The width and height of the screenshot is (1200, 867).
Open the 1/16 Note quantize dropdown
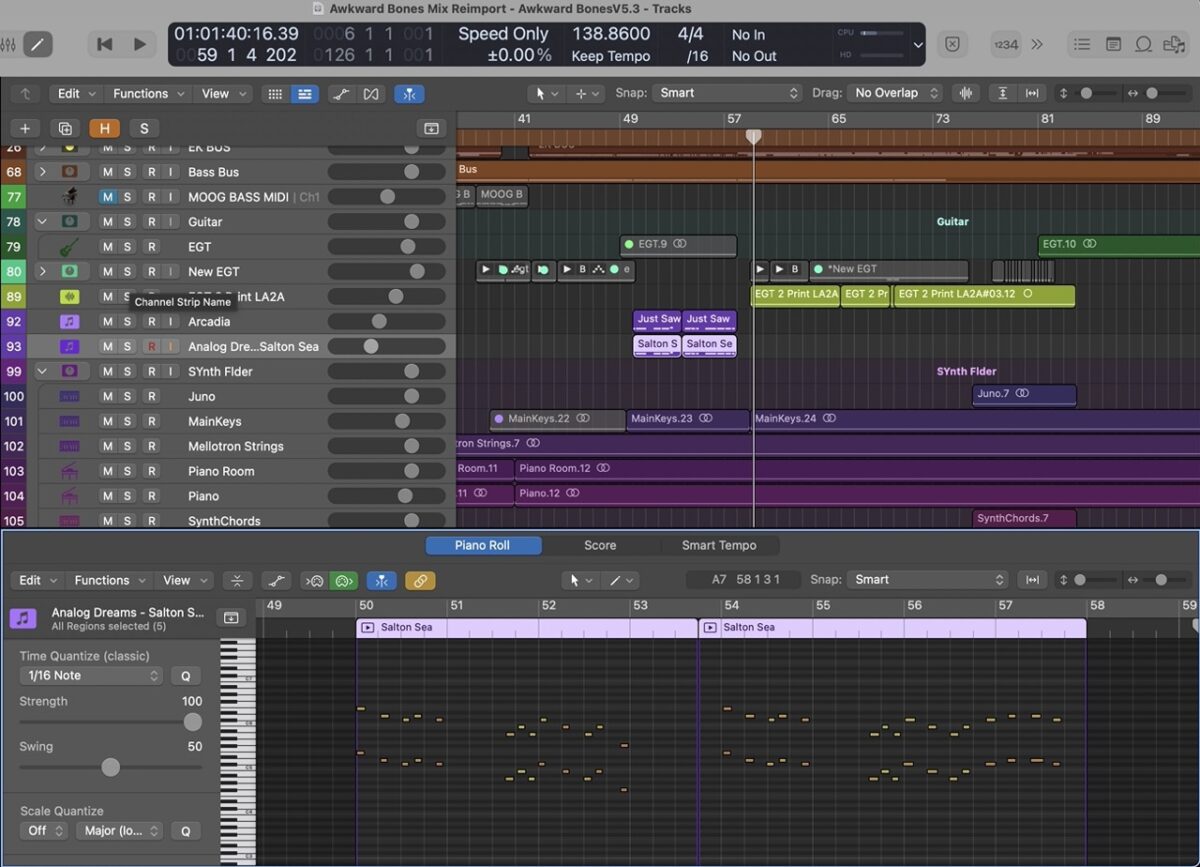(x=90, y=676)
